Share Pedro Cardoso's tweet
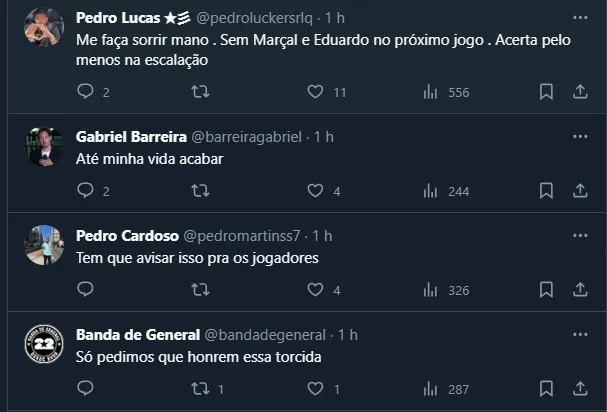Viewport: 607px width, 412px height. click(x=580, y=290)
